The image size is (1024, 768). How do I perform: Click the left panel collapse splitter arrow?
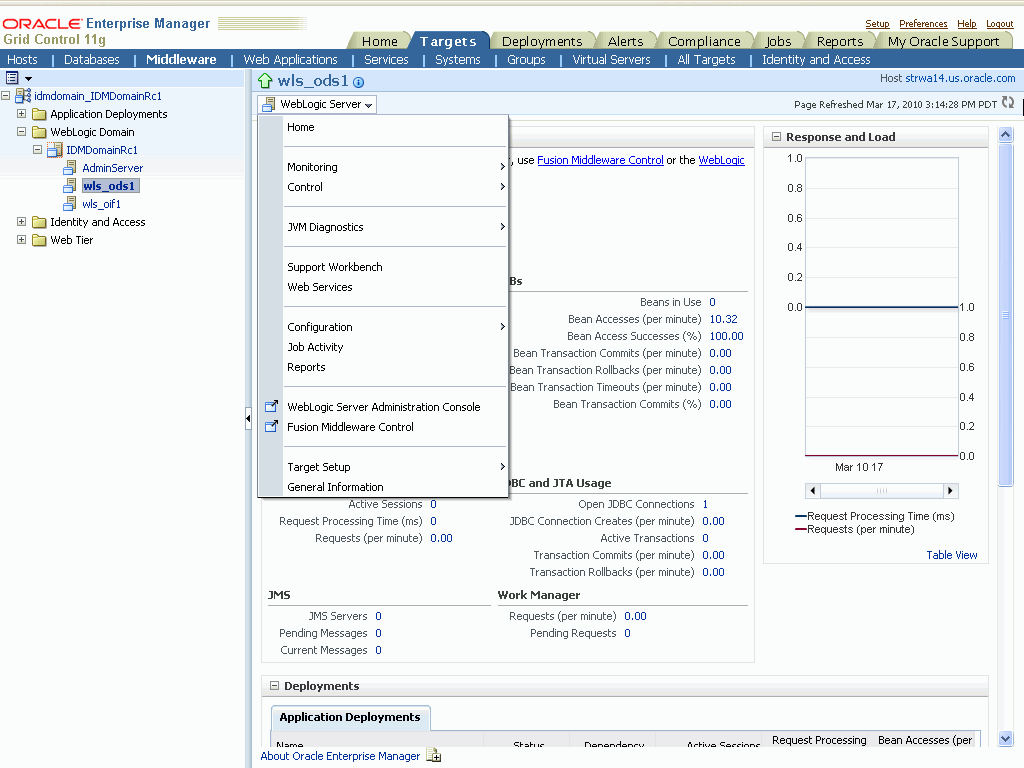(248, 419)
